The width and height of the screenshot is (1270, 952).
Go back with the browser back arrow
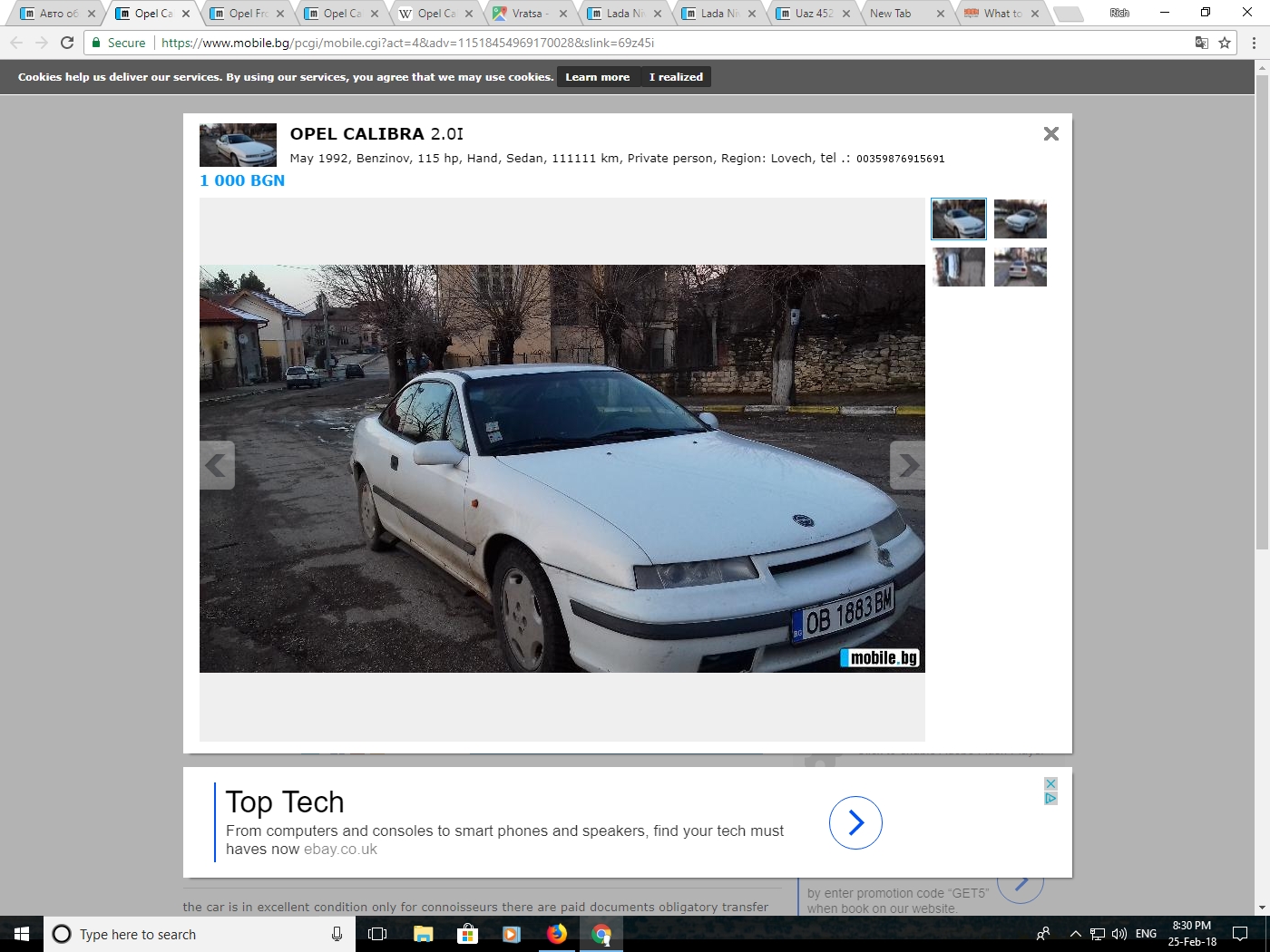(x=16, y=43)
